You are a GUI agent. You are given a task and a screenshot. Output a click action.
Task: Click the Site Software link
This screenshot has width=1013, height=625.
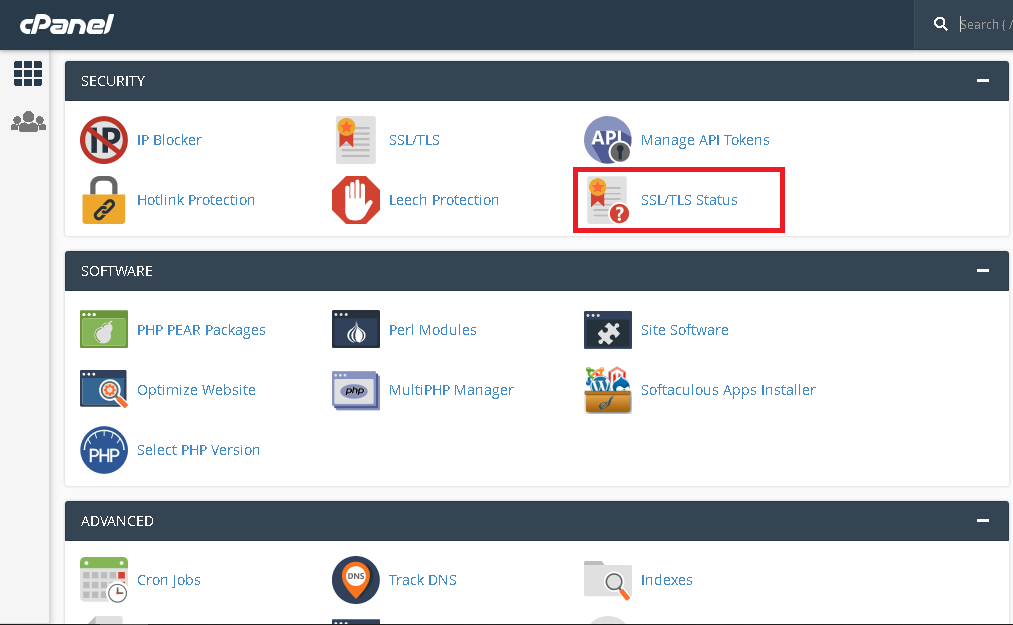pos(684,330)
